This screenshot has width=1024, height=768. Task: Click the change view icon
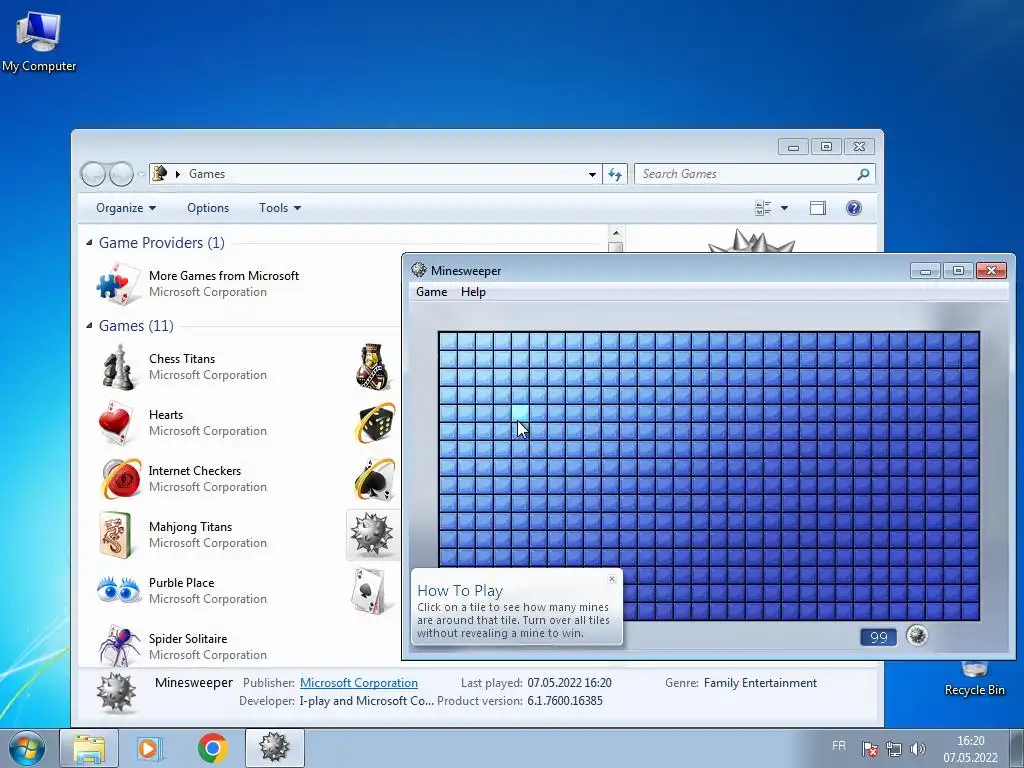[763, 208]
